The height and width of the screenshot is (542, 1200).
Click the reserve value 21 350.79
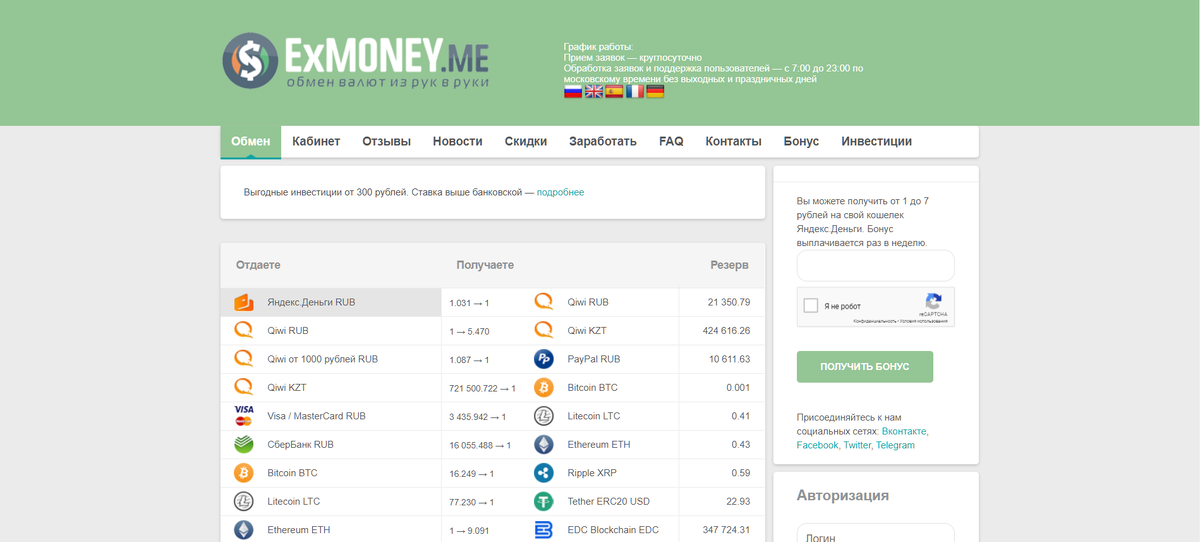click(x=729, y=302)
